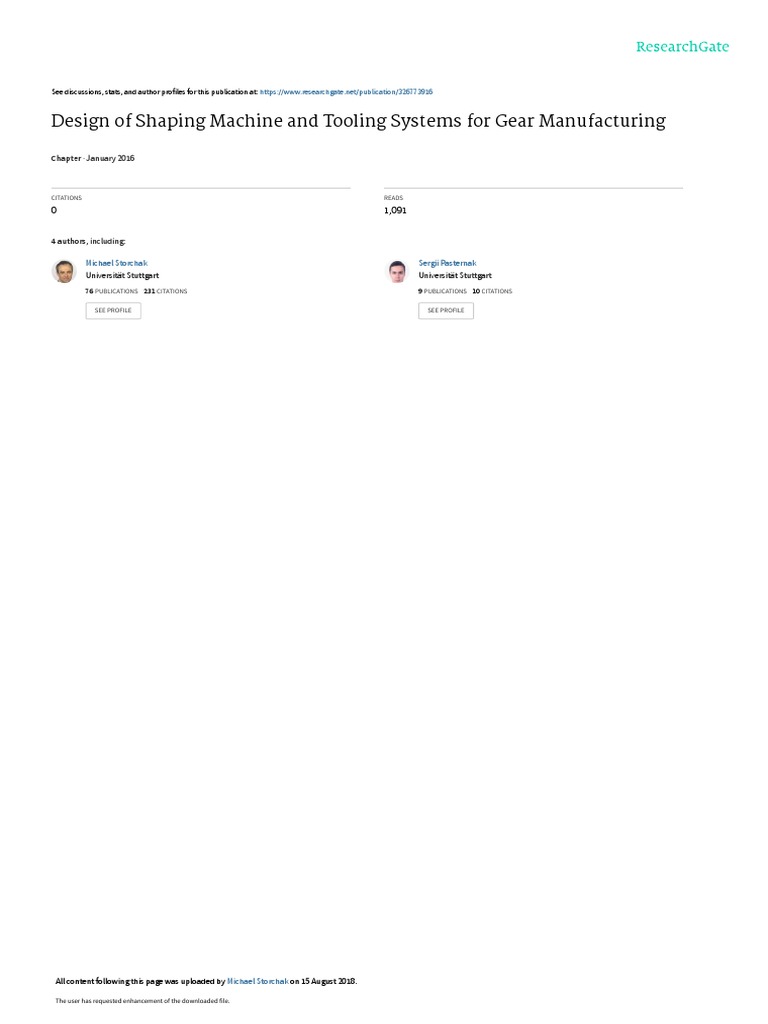Click Universität Stuttgart under Michael Storchak
The image size is (768, 1024).
tap(122, 276)
